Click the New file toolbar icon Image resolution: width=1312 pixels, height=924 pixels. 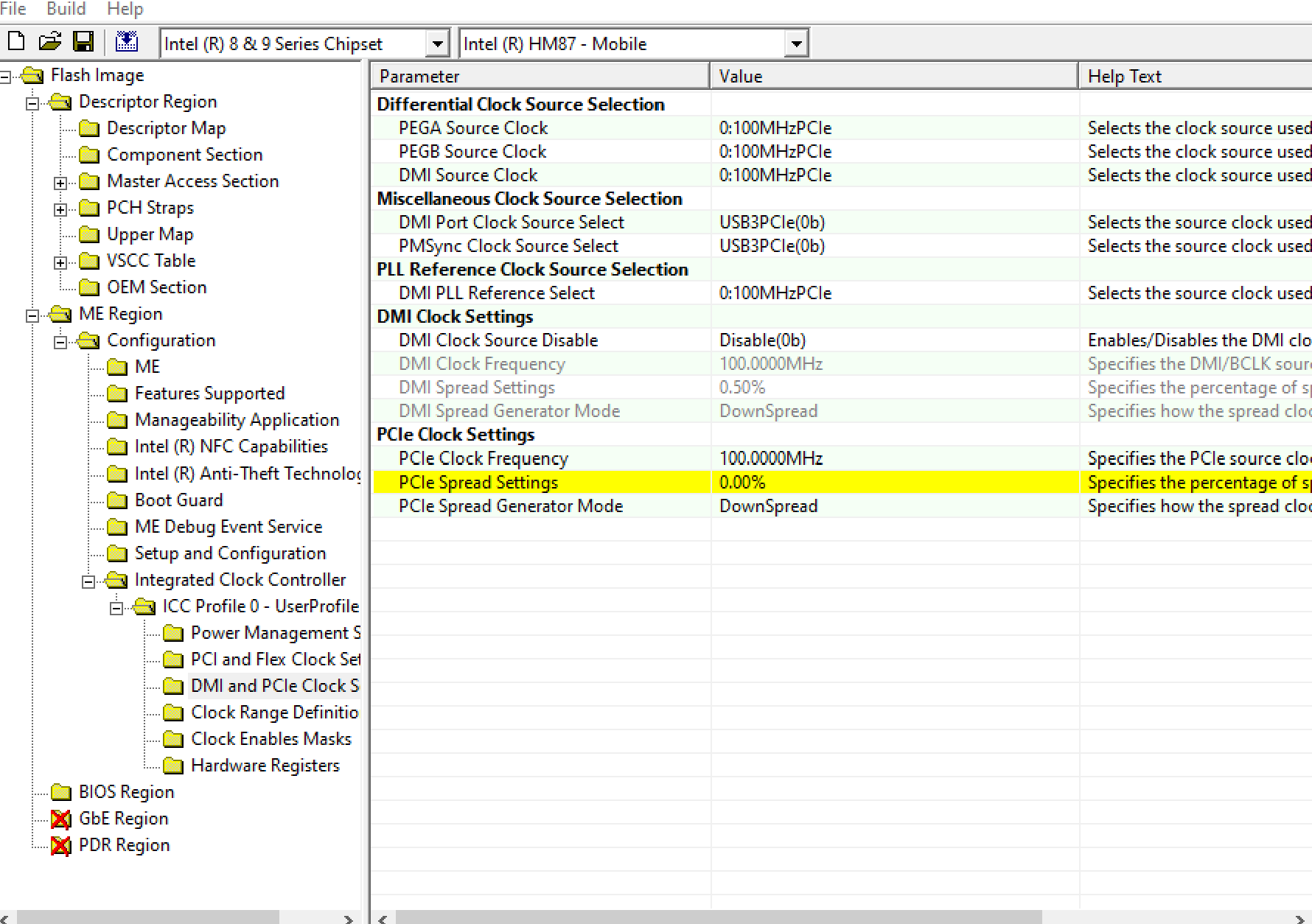click(x=15, y=41)
